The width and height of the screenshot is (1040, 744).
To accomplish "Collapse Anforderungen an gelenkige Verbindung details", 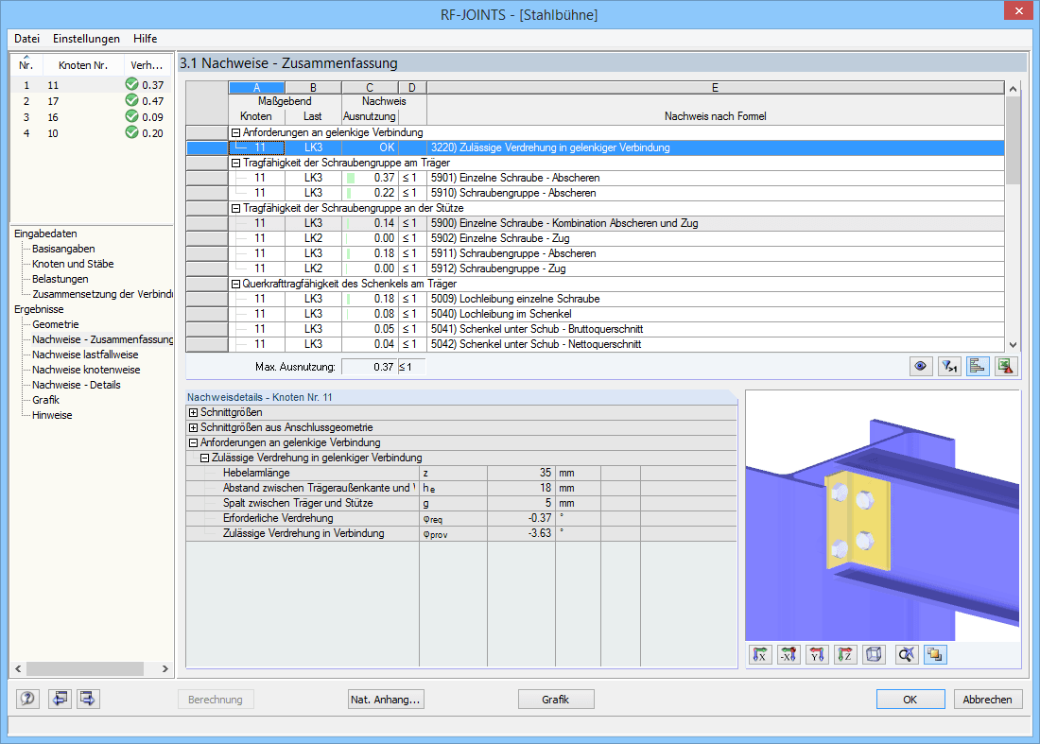I will [x=193, y=443].
